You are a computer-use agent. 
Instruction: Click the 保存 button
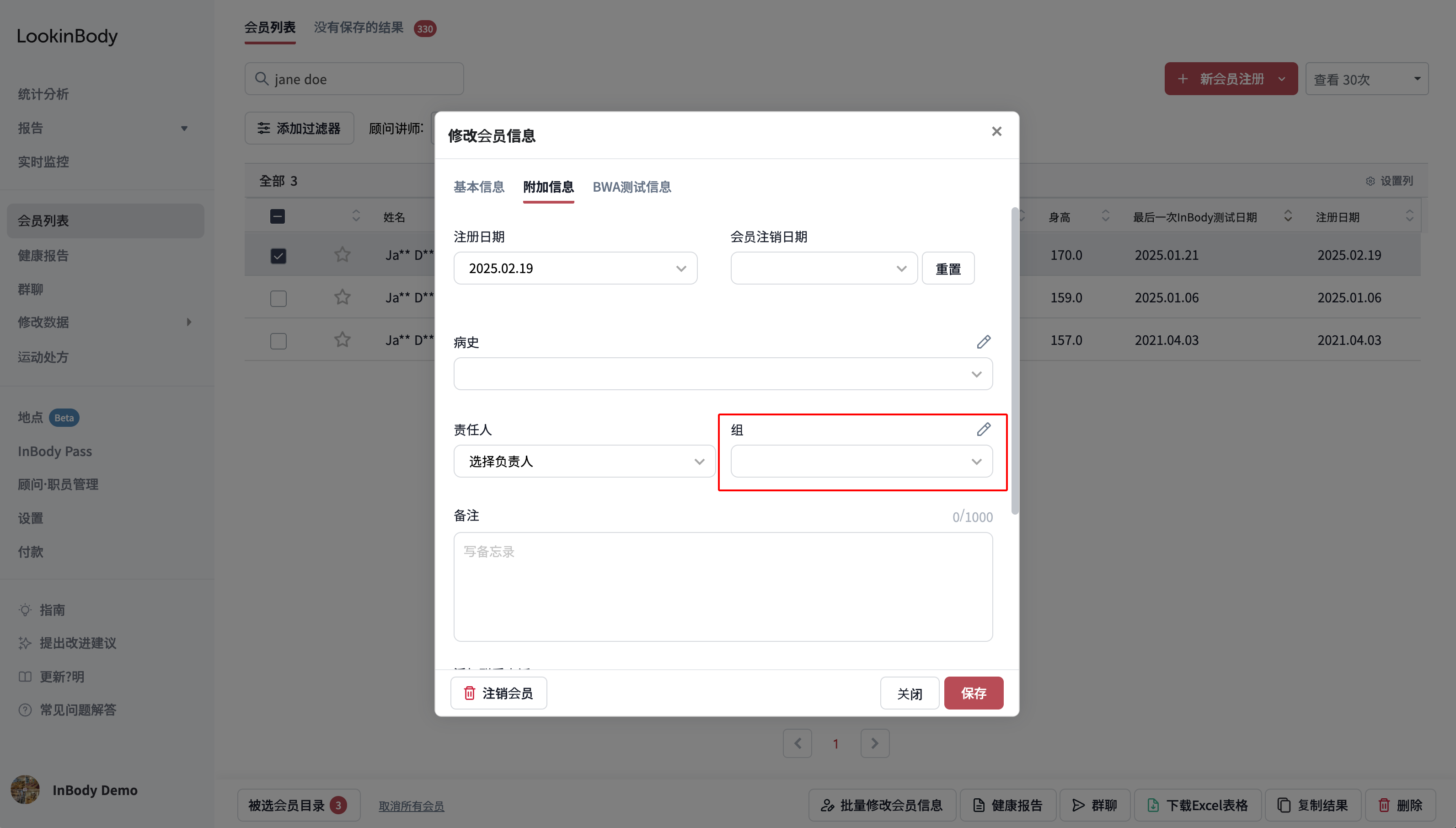click(974, 693)
